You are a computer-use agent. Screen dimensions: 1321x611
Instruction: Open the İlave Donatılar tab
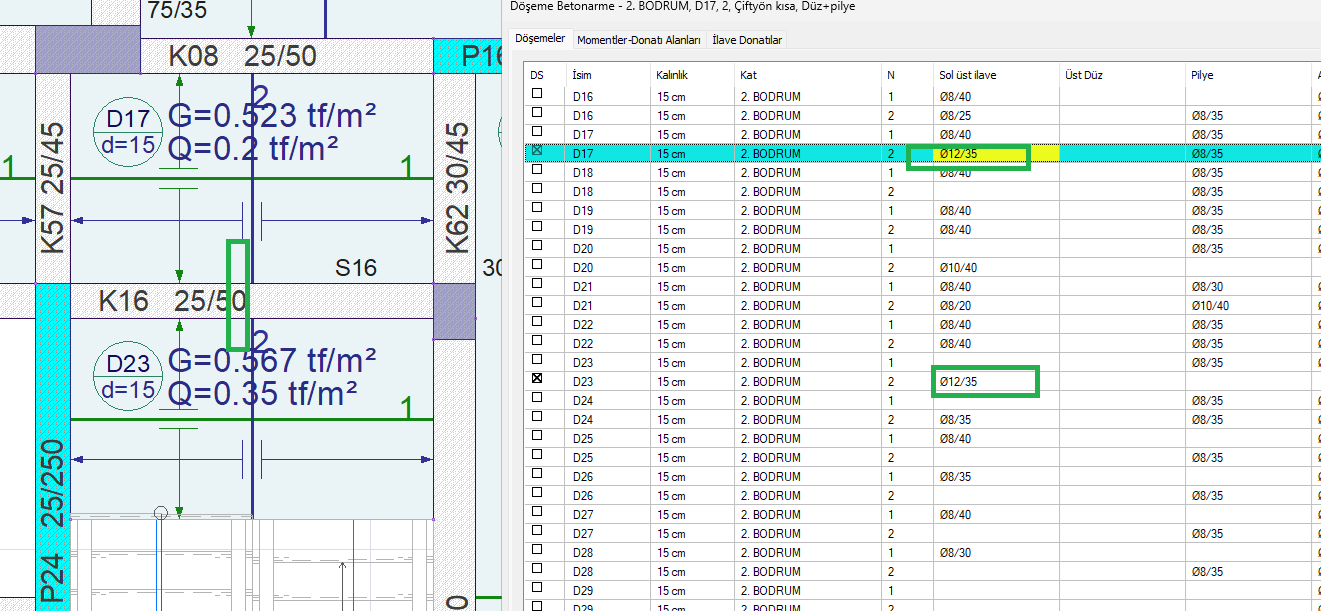point(747,40)
